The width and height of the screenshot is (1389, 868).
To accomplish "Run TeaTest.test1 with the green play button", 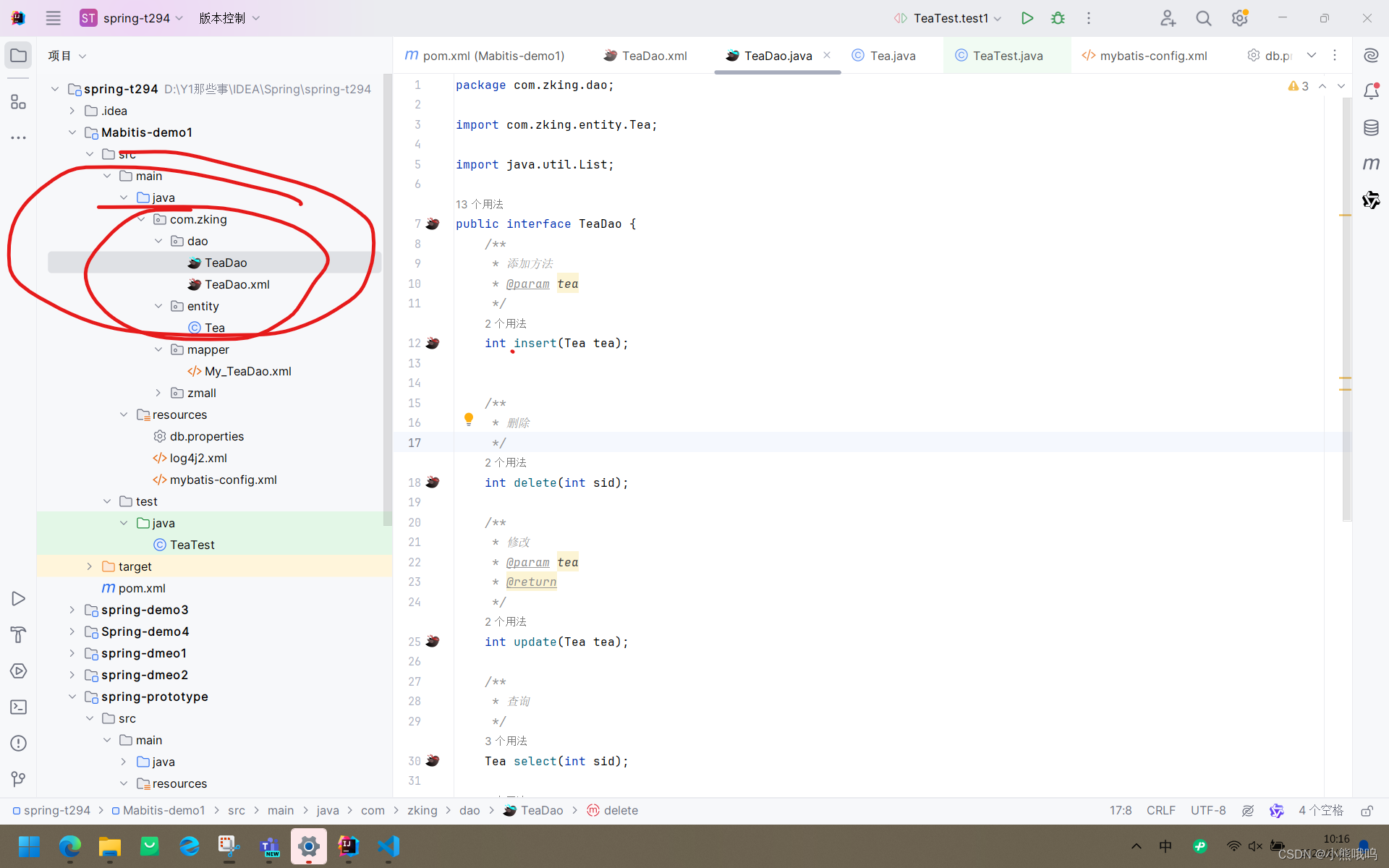I will point(1027,18).
